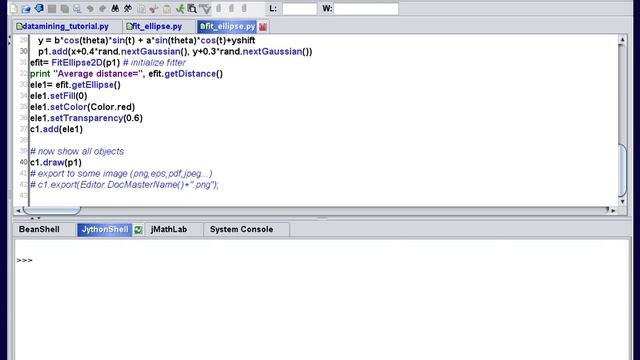Click the blue reload arrow toolbar icon
Viewport: 640px width, 360px height.
coord(39,8)
